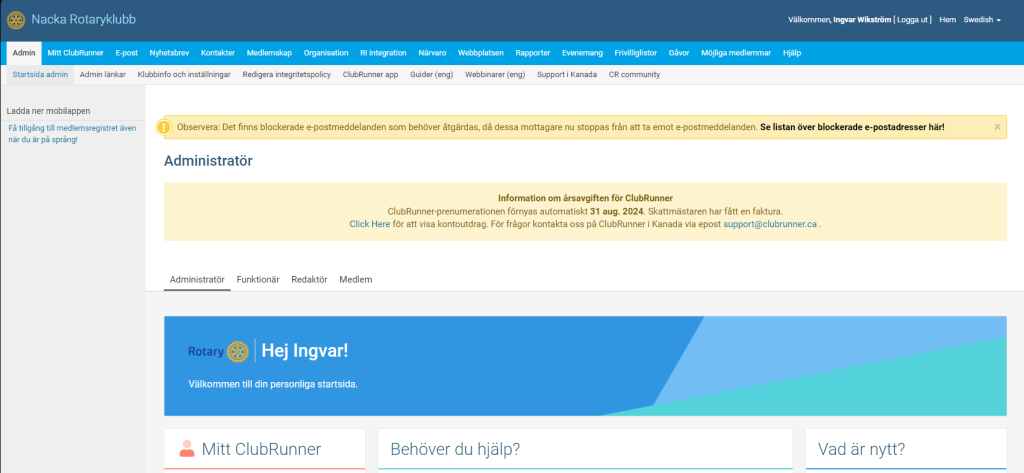Click the person icon beside Mitt ClubRunner

187,449
